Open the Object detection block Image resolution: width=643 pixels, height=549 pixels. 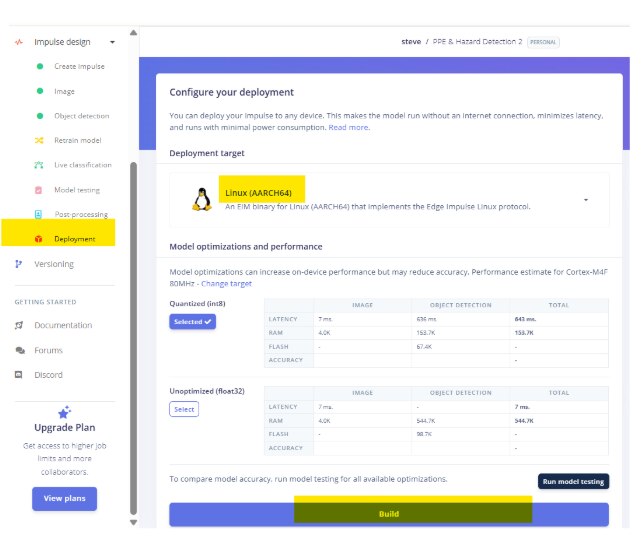pos(82,116)
